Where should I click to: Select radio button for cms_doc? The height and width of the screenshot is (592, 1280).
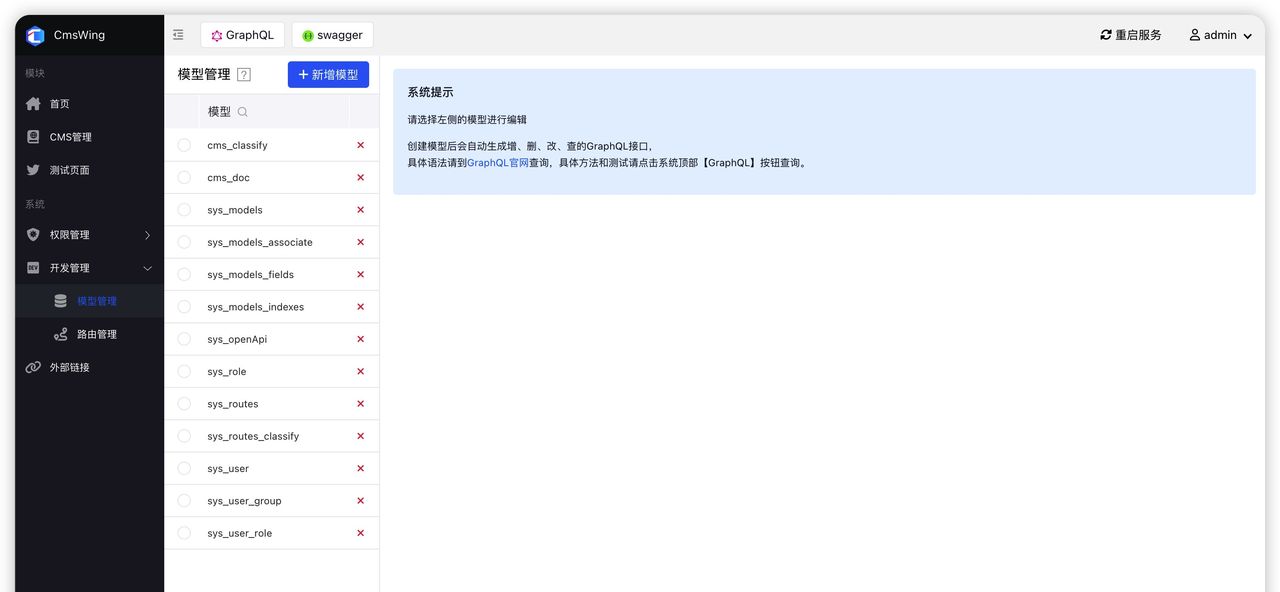184,177
